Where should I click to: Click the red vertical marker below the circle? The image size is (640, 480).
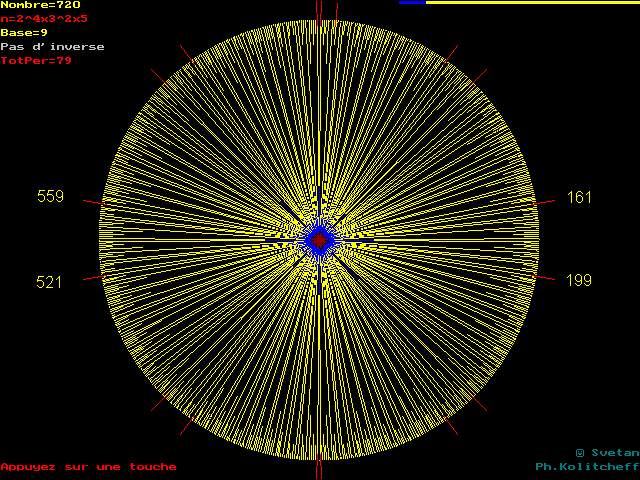(x=319, y=470)
